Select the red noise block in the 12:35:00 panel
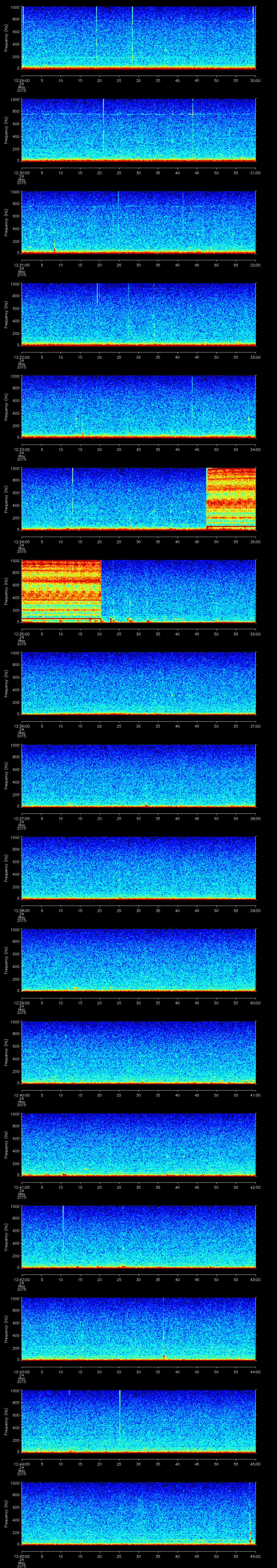 coord(61,590)
